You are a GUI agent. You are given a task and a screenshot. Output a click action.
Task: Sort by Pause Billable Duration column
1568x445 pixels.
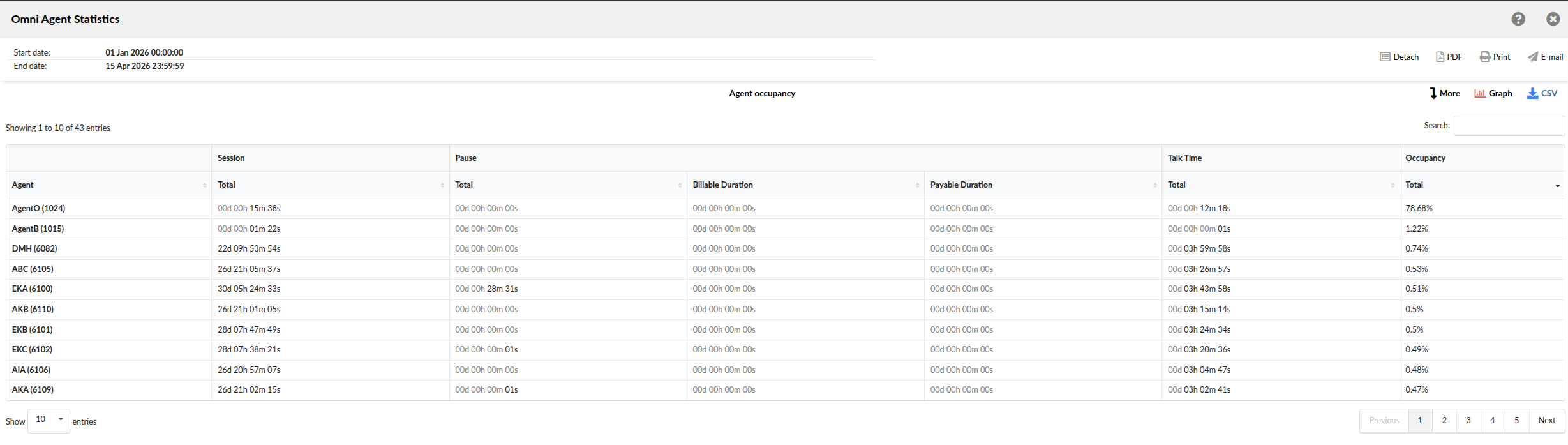805,185
